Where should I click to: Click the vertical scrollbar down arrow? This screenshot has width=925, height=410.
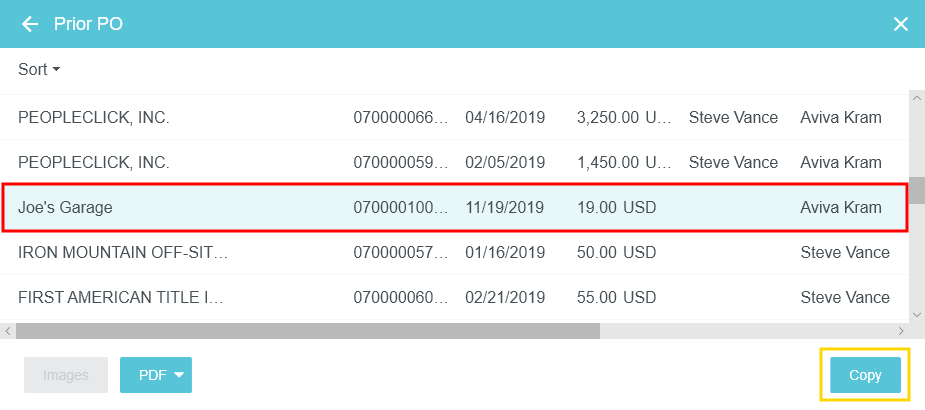[916, 313]
